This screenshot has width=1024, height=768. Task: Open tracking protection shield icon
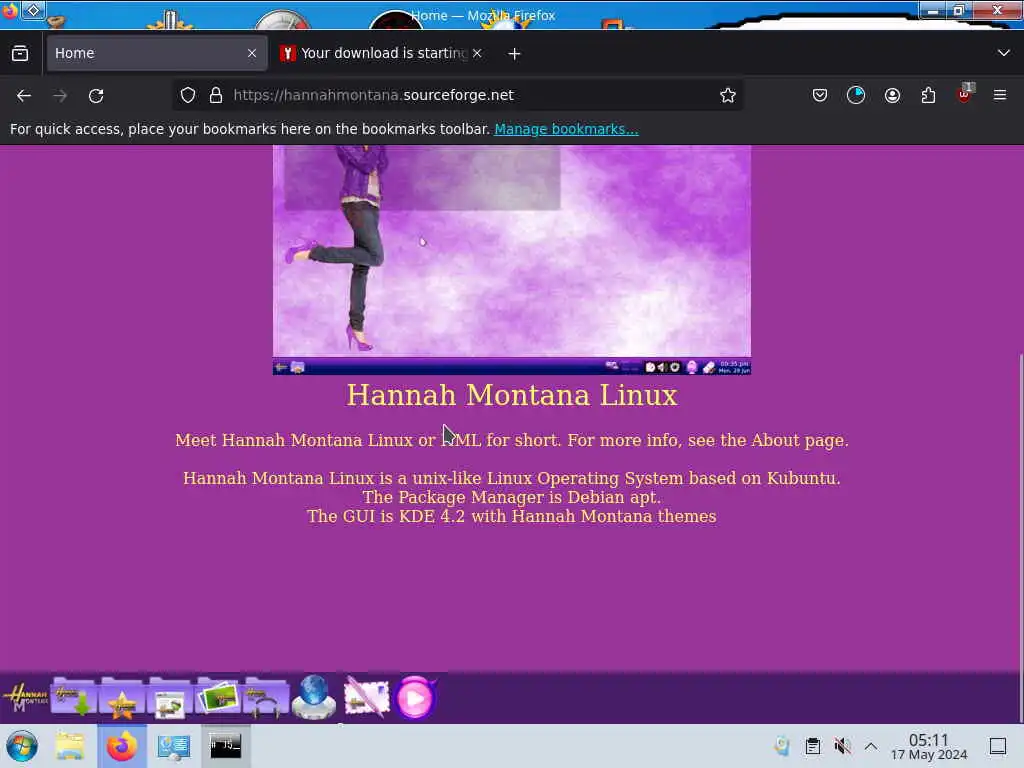[188, 95]
